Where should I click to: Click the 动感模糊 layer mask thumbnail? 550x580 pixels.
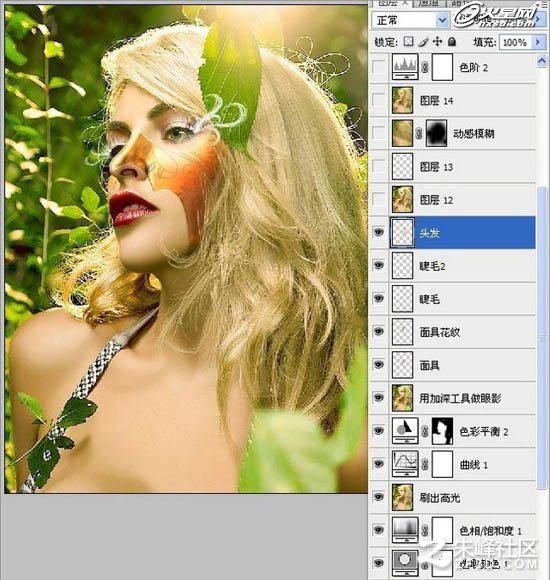pyautogui.click(x=436, y=133)
